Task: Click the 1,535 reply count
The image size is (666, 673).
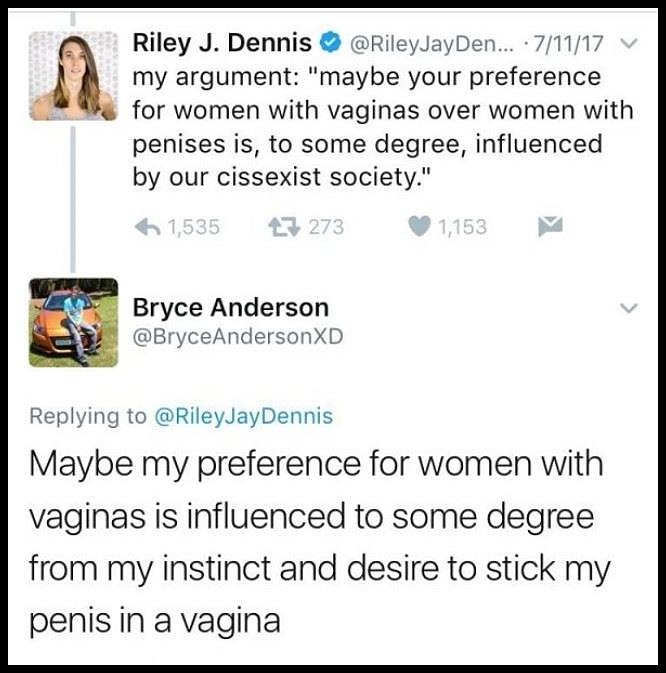Action: [192, 227]
